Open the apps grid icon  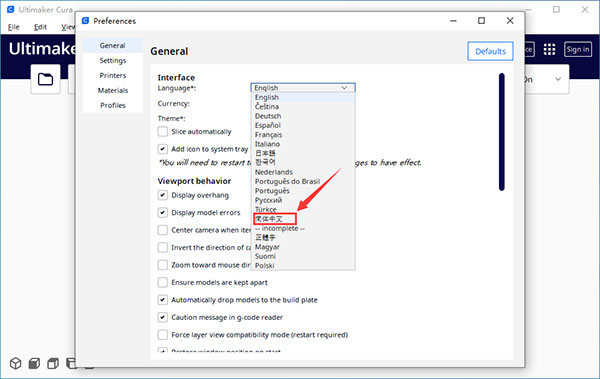(549, 49)
